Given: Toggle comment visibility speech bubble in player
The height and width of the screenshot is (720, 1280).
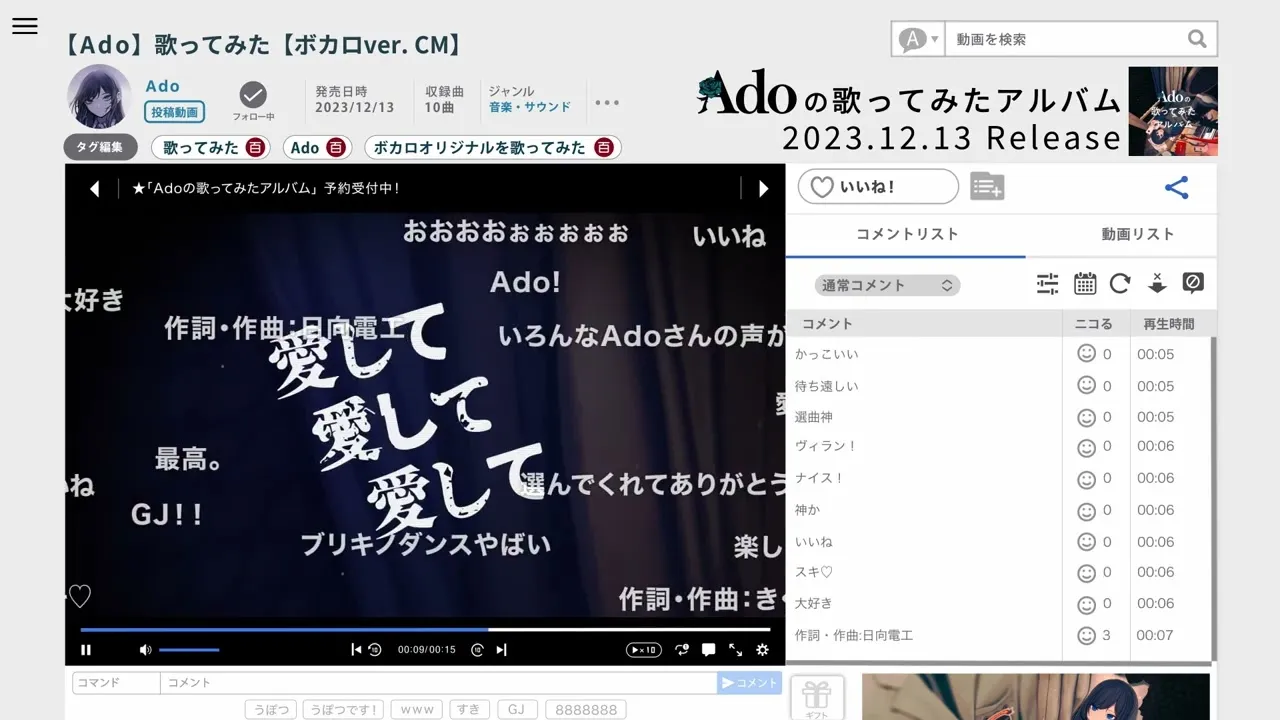Looking at the screenshot, I should coord(708,650).
